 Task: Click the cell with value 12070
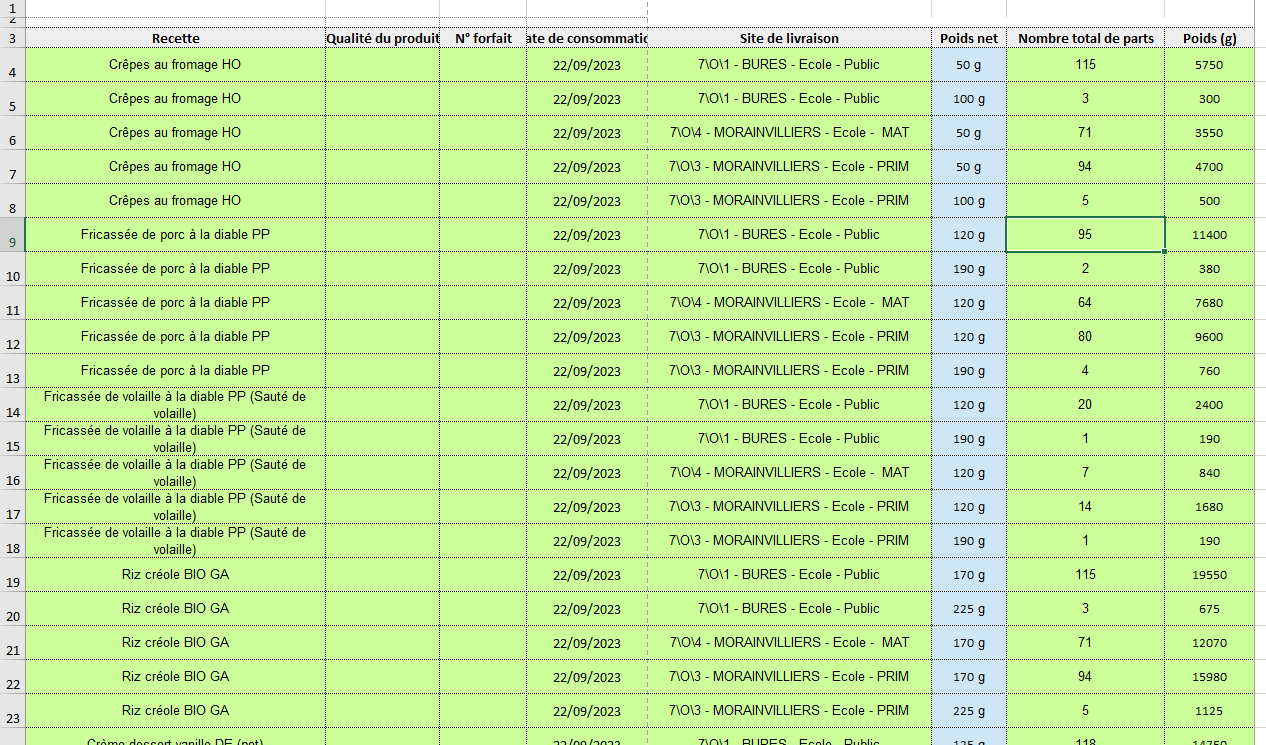pyautogui.click(x=1209, y=643)
